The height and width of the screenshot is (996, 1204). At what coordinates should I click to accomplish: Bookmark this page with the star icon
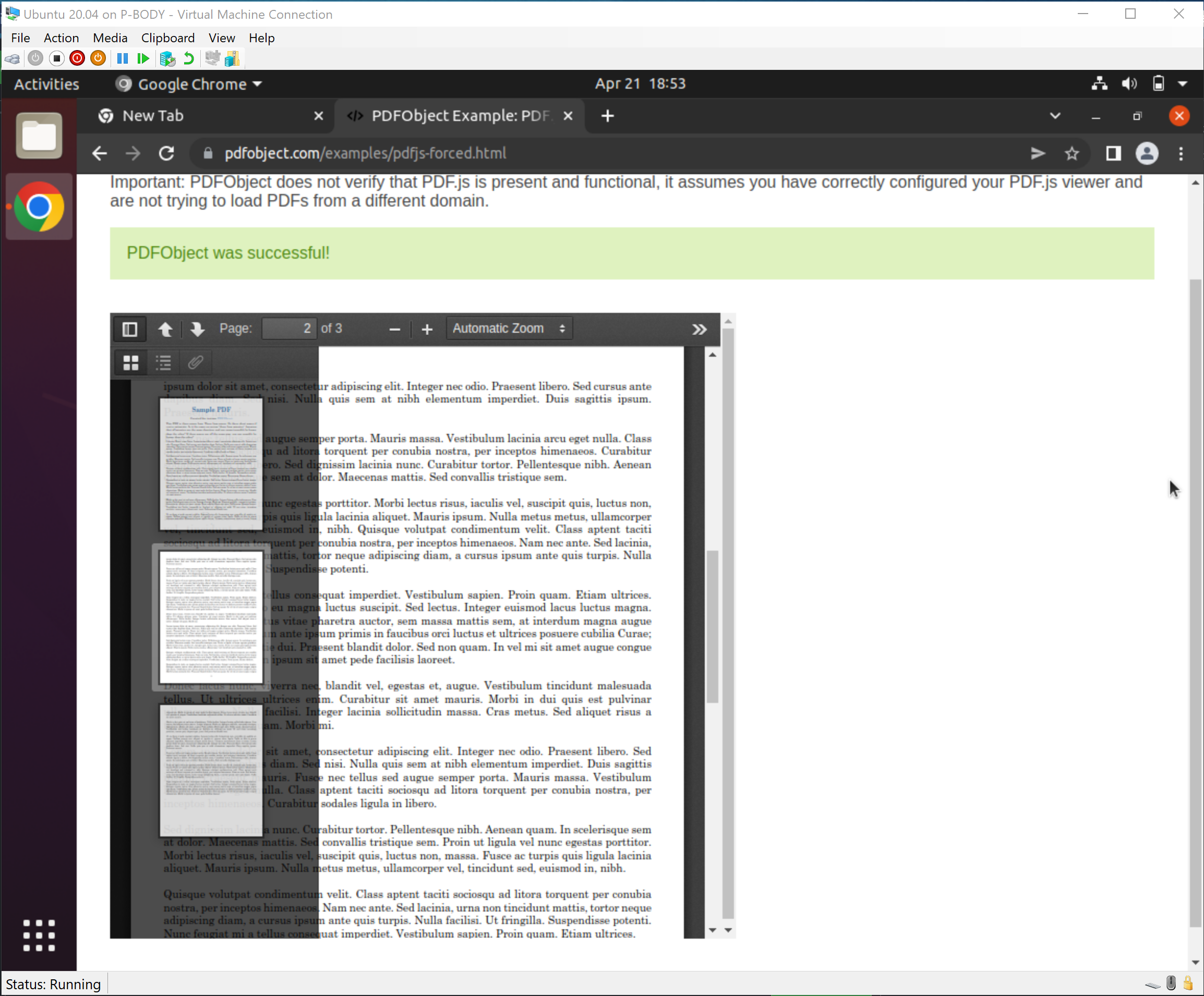(x=1071, y=154)
